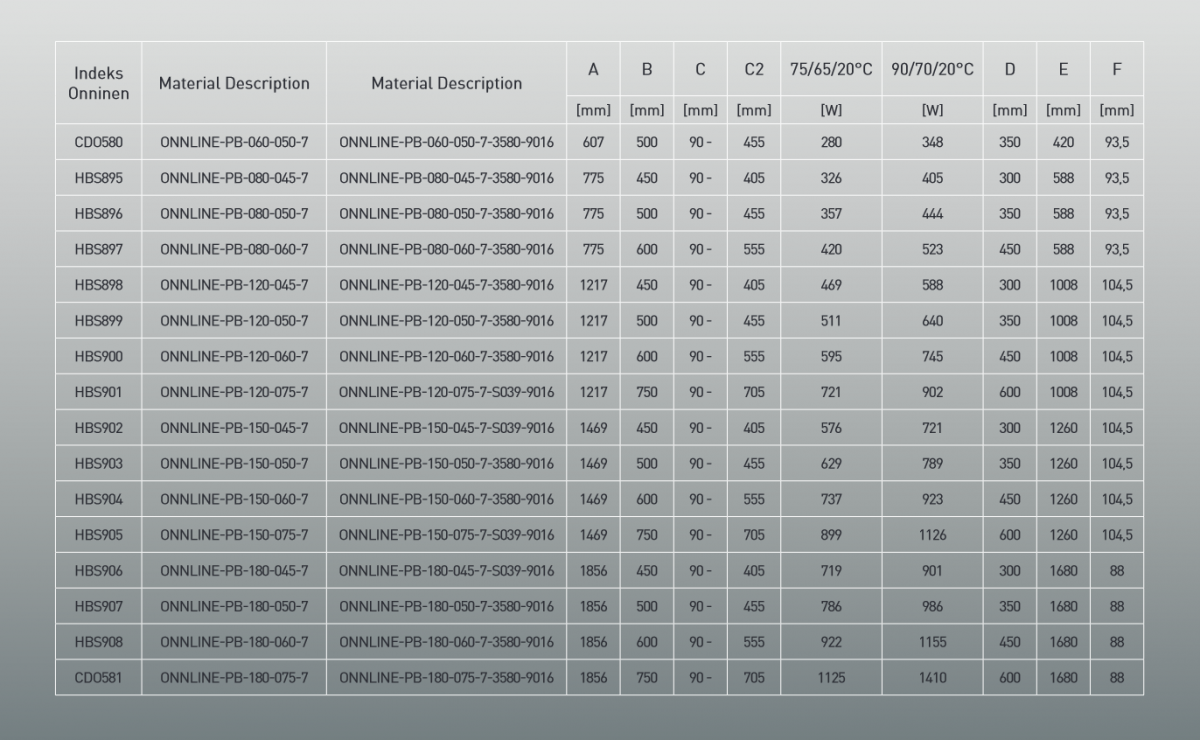Select index cell HBS901
The width and height of the screenshot is (1200, 740).
[x=98, y=392]
